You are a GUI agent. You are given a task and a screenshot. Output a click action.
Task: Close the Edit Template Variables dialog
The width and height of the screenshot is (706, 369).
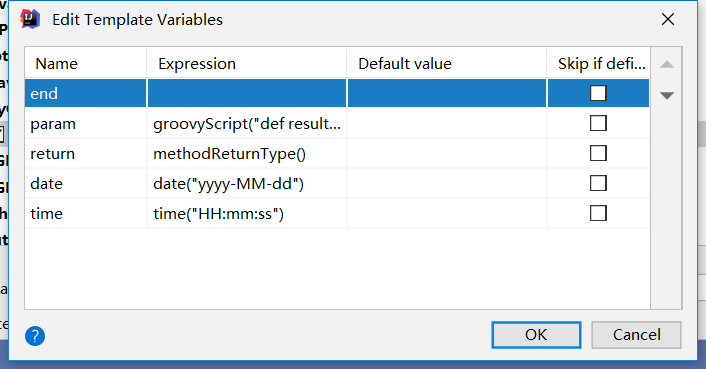[668, 19]
